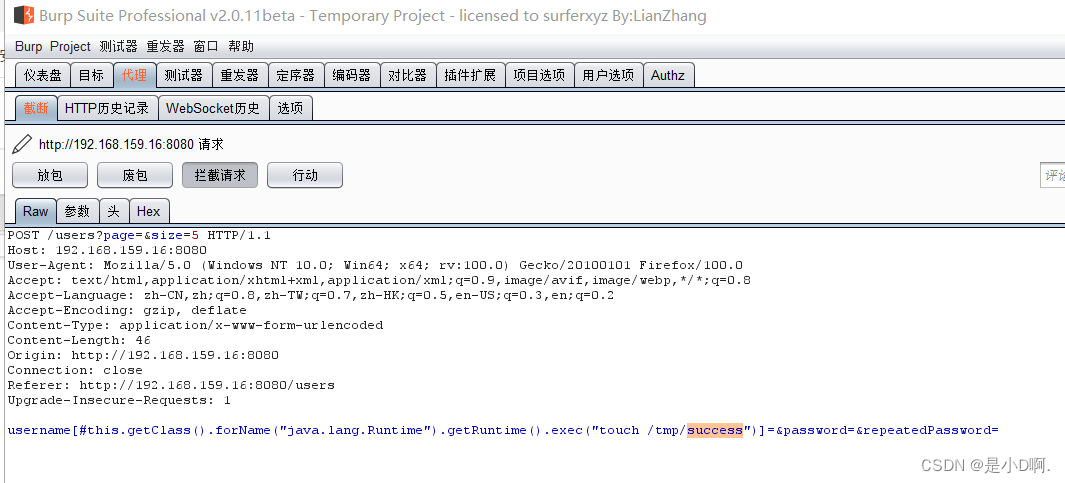Click the Content-Type header line

point(195,325)
